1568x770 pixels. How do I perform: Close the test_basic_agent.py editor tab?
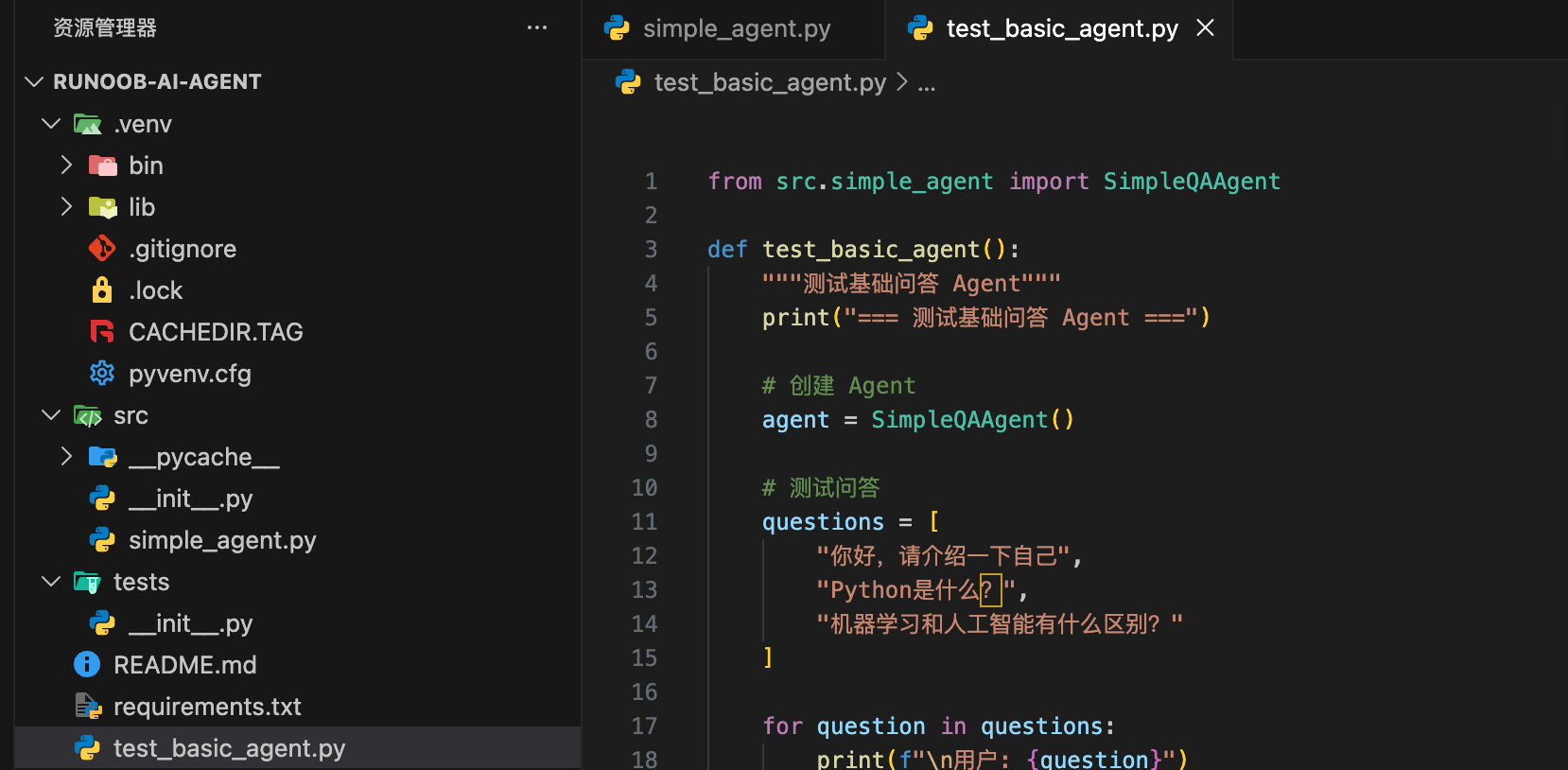point(1205,28)
